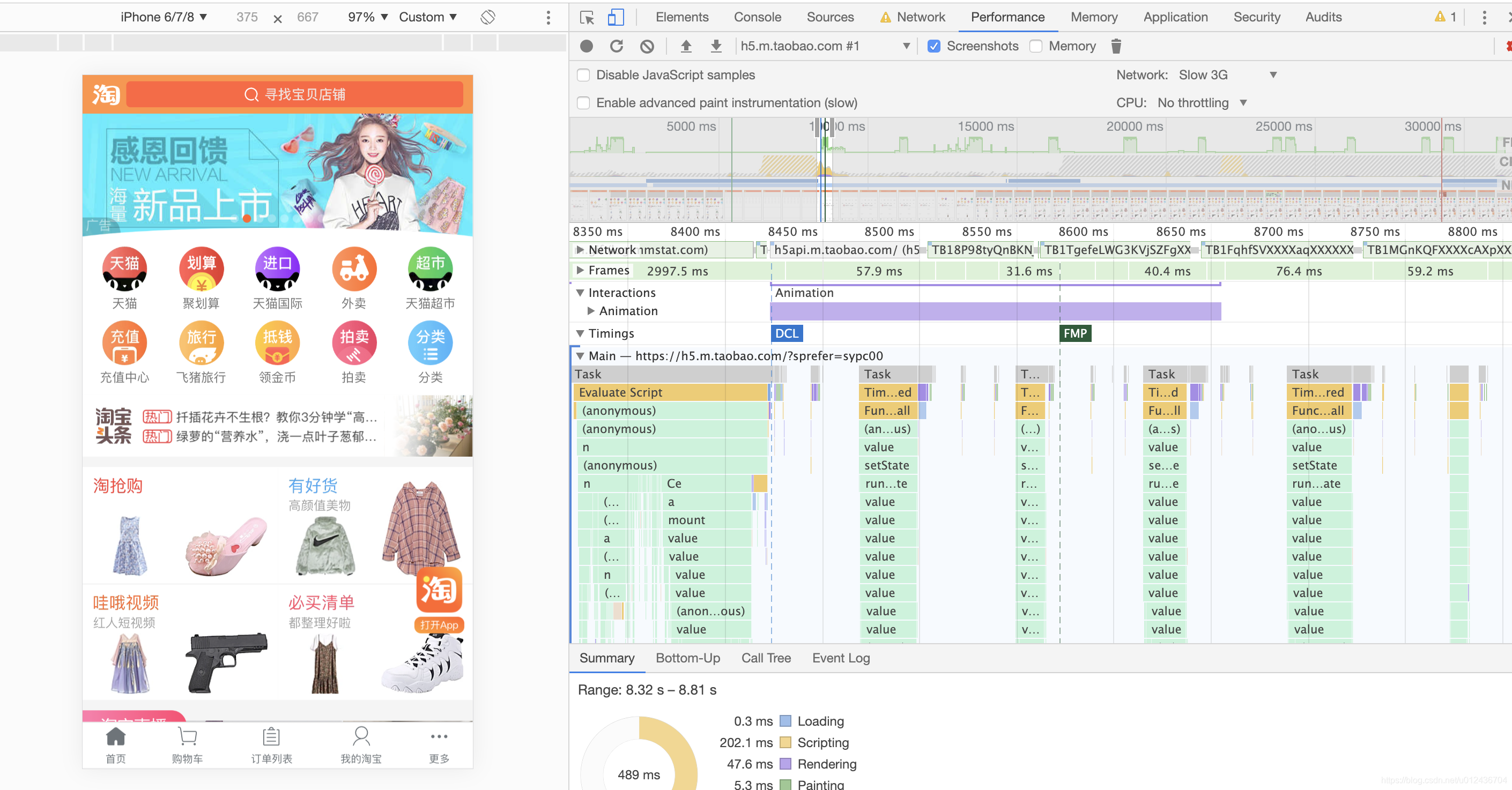This screenshot has width=1512, height=790.
Task: Rotate the device viewport icon
Action: [x=488, y=18]
